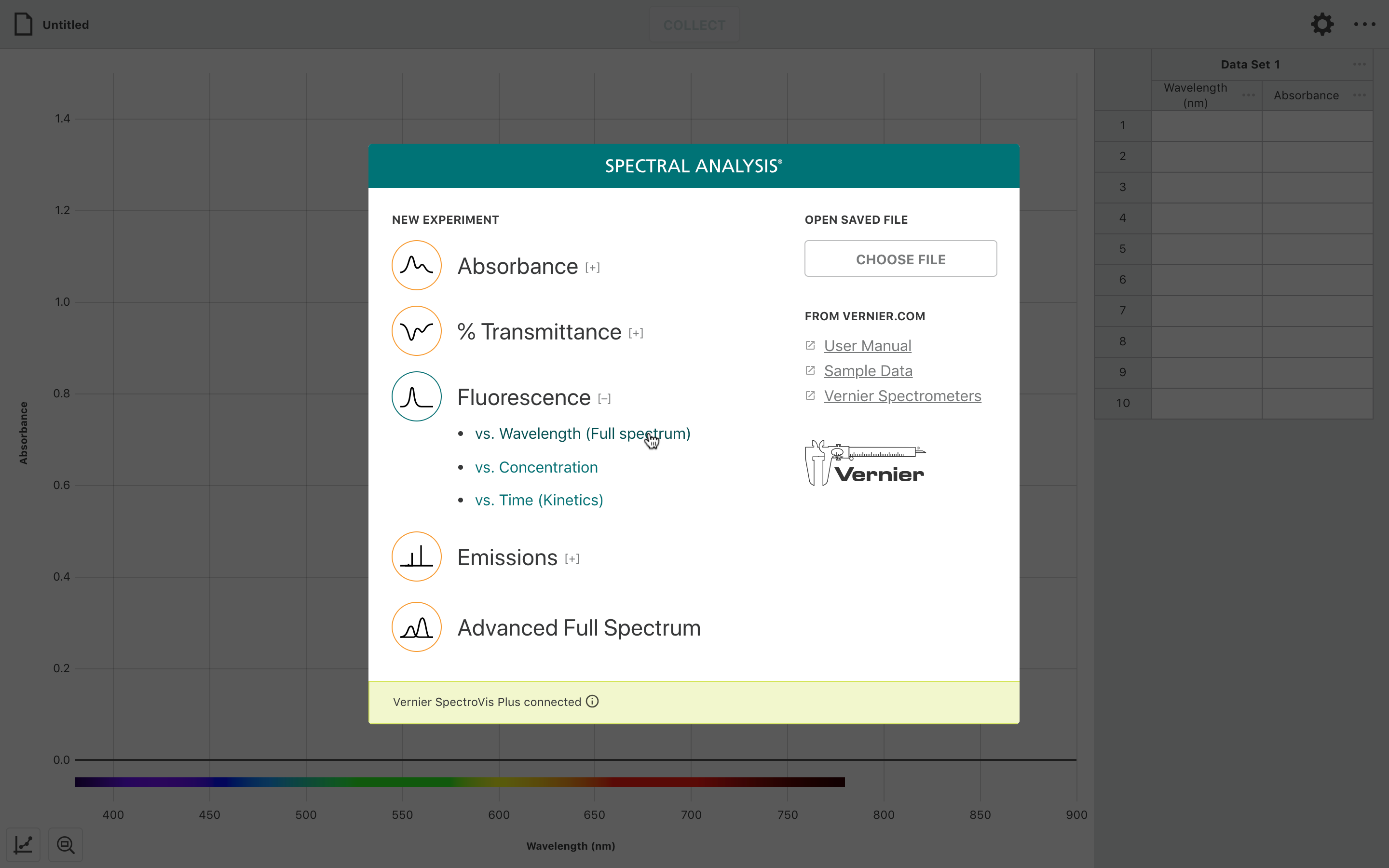Viewport: 1389px width, 868px height.
Task: Click the Fluorescence vs. Time option
Action: 539,500
